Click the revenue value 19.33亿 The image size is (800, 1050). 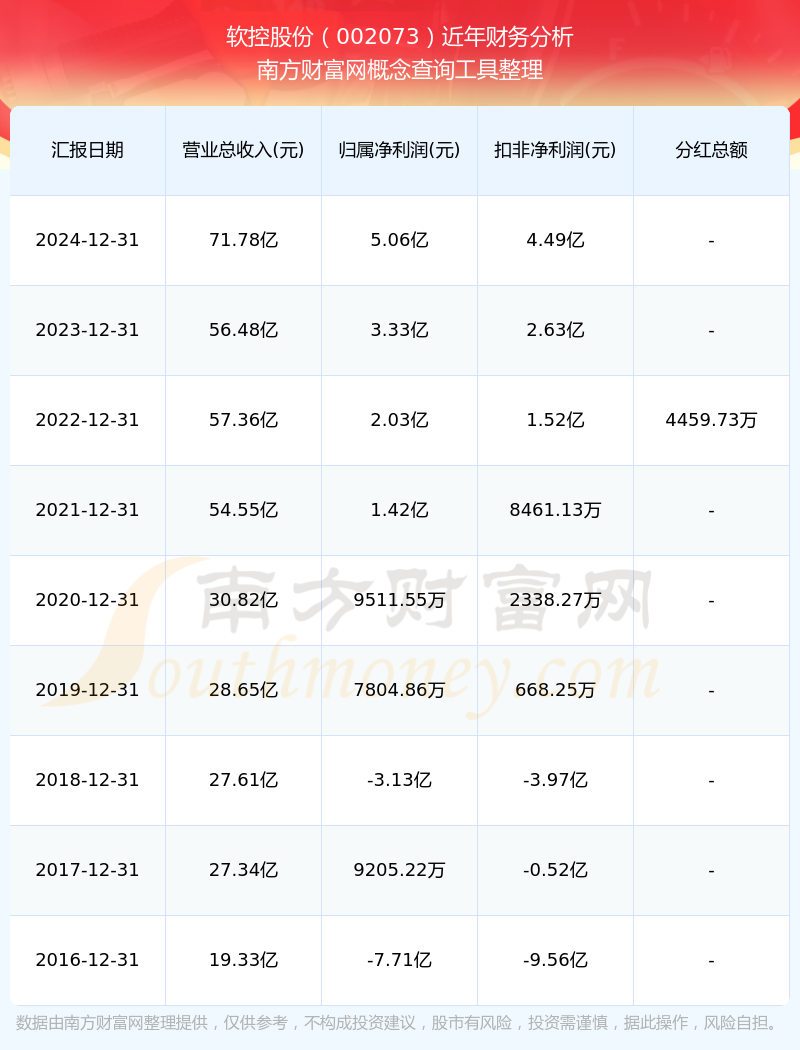click(x=244, y=960)
